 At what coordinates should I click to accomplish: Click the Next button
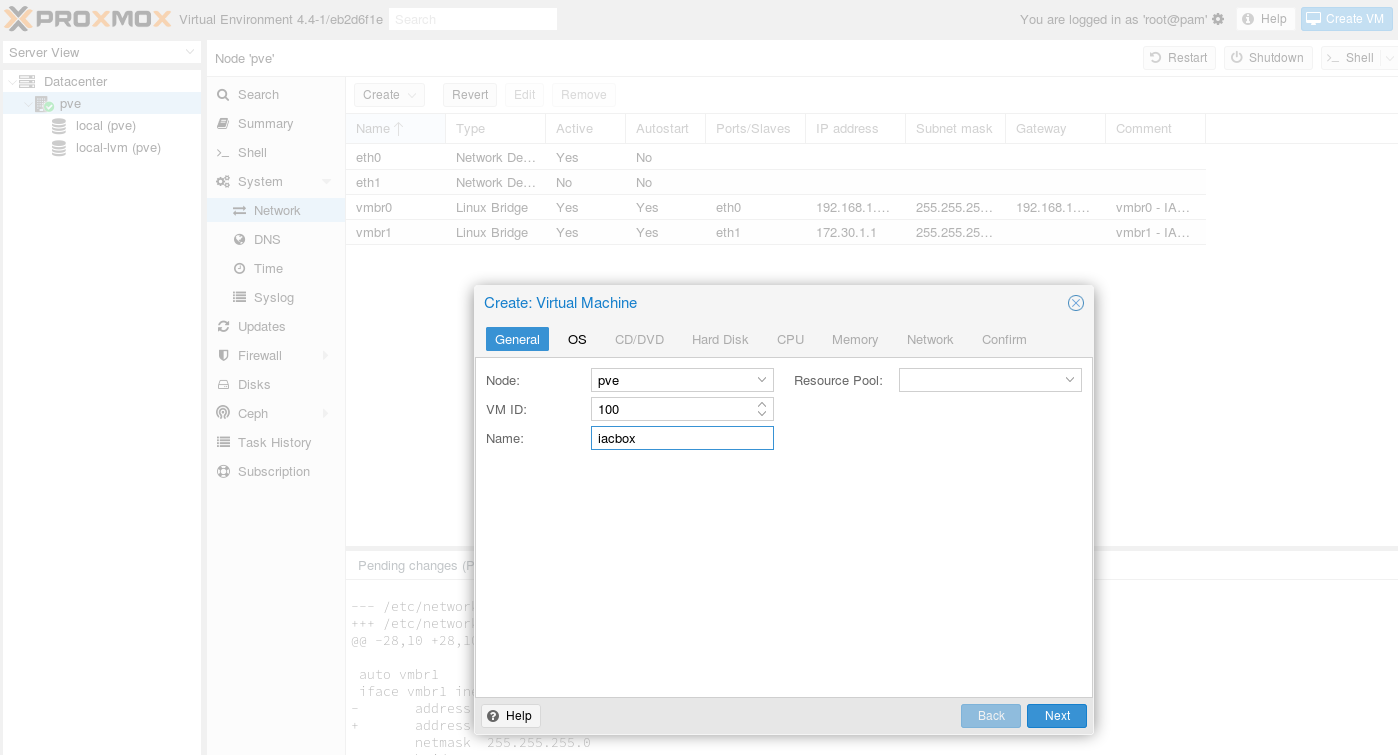[1056, 716]
